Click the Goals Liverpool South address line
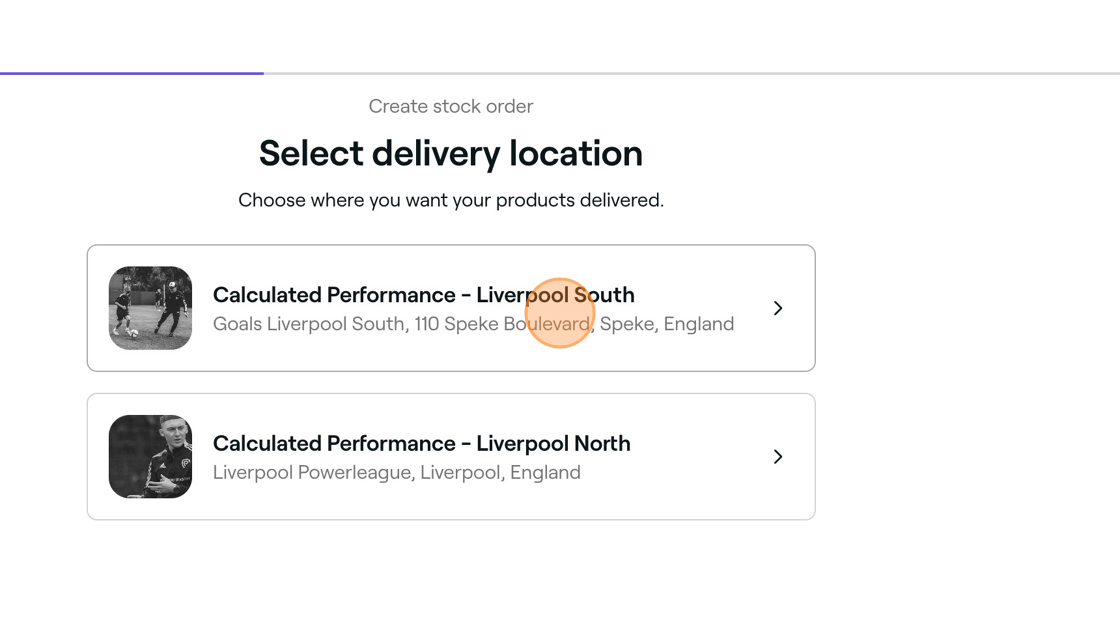 [x=474, y=324]
